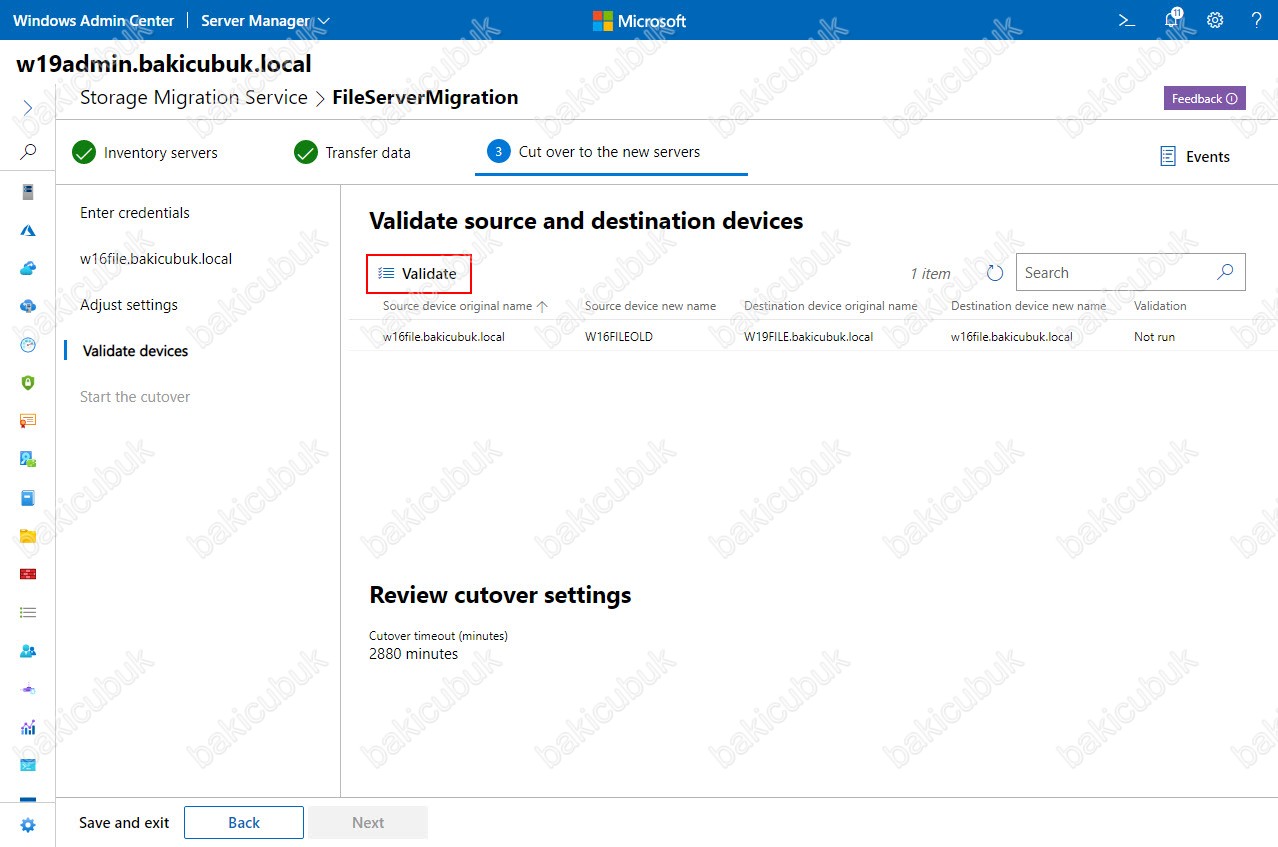
Task: Click Destination device new name header
Action: click(x=1028, y=306)
